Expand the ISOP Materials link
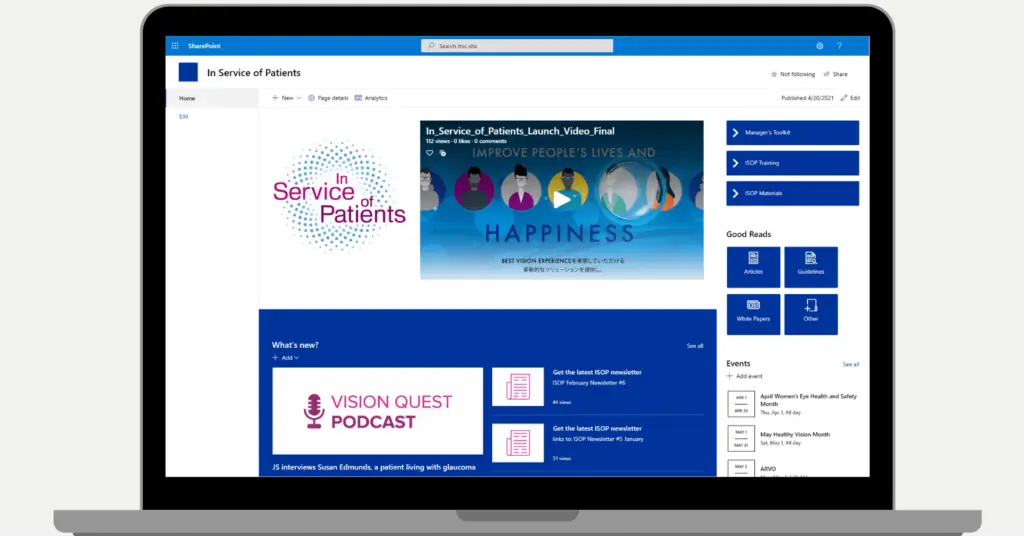 pyautogui.click(x=792, y=193)
